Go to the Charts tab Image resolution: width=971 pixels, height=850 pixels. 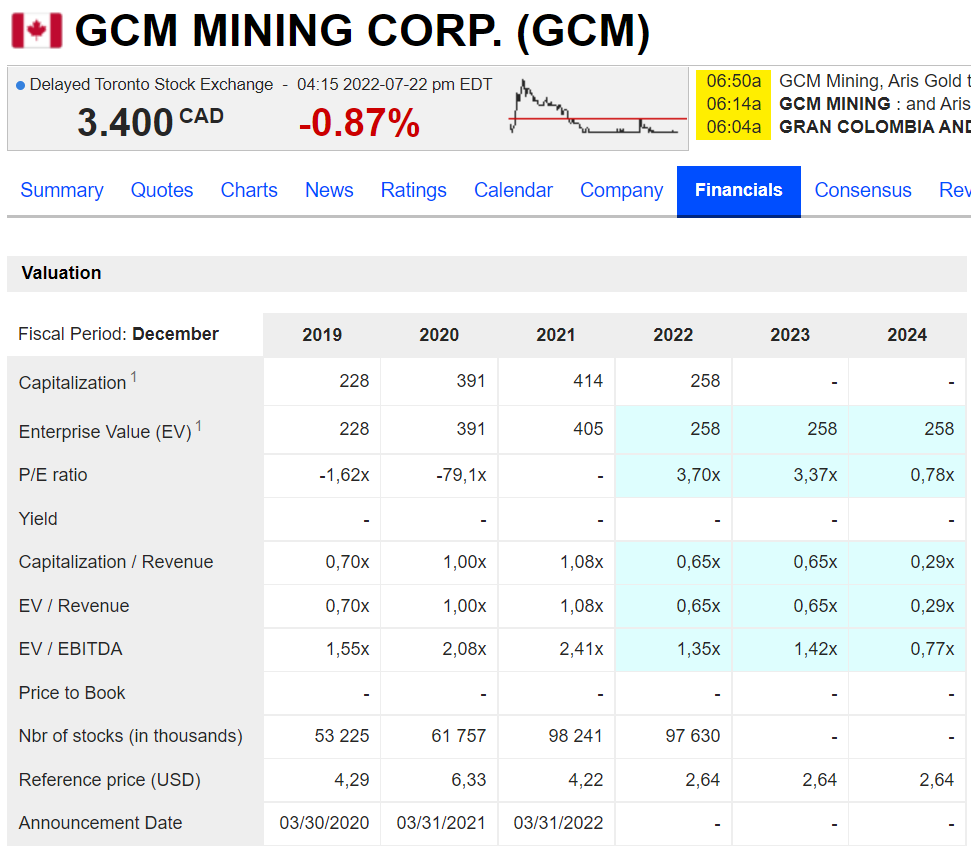(249, 190)
